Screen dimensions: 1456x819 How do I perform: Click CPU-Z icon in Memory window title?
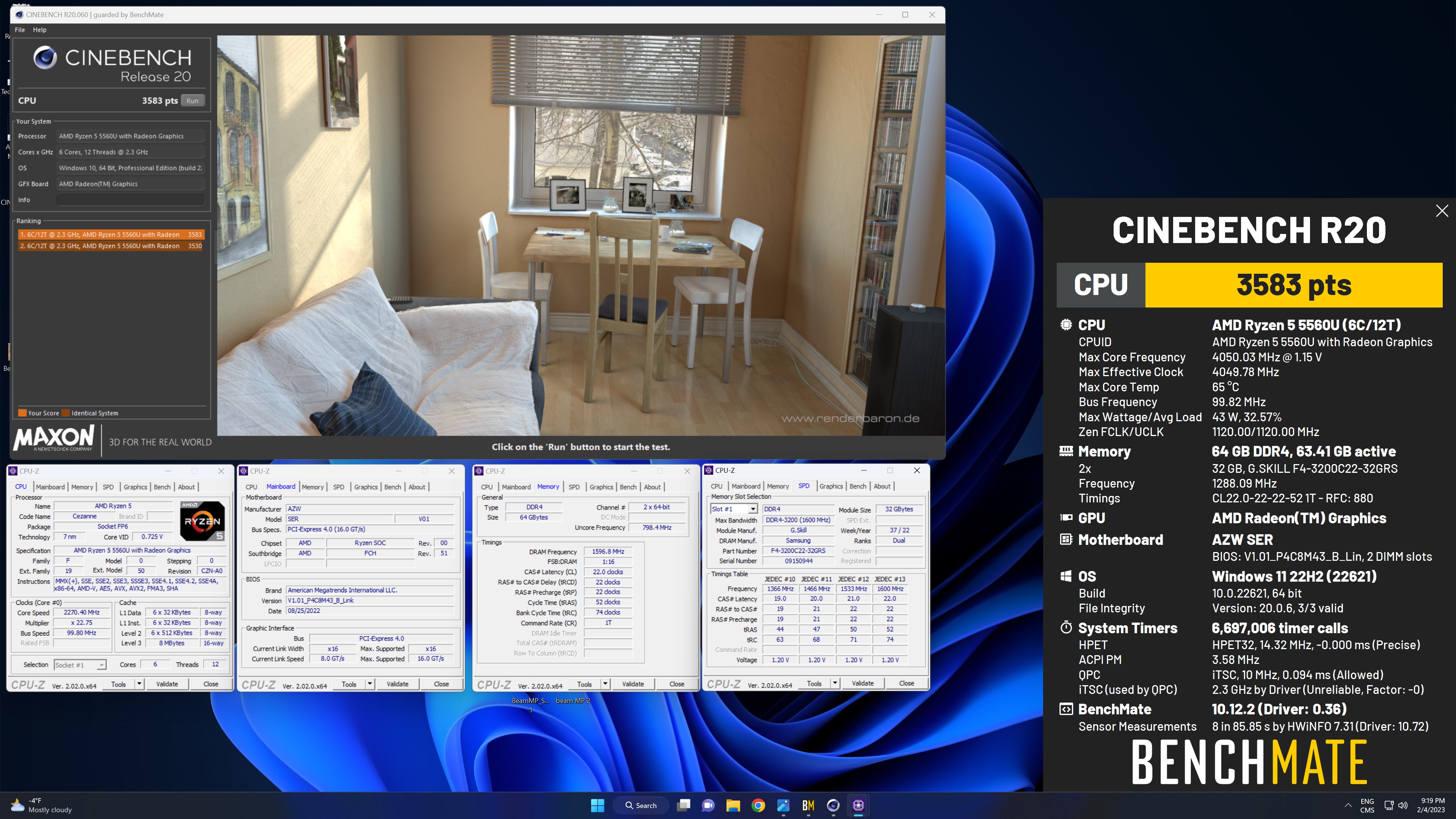[479, 471]
